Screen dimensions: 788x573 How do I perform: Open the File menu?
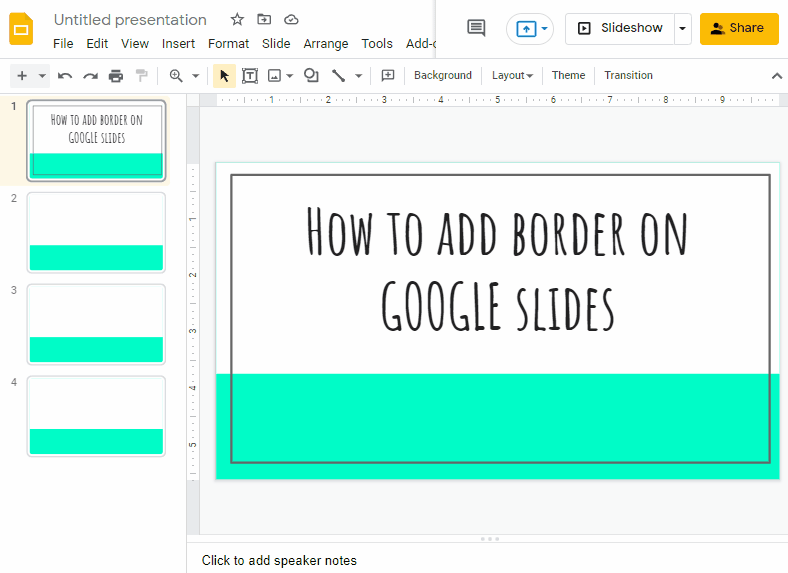(x=63, y=44)
